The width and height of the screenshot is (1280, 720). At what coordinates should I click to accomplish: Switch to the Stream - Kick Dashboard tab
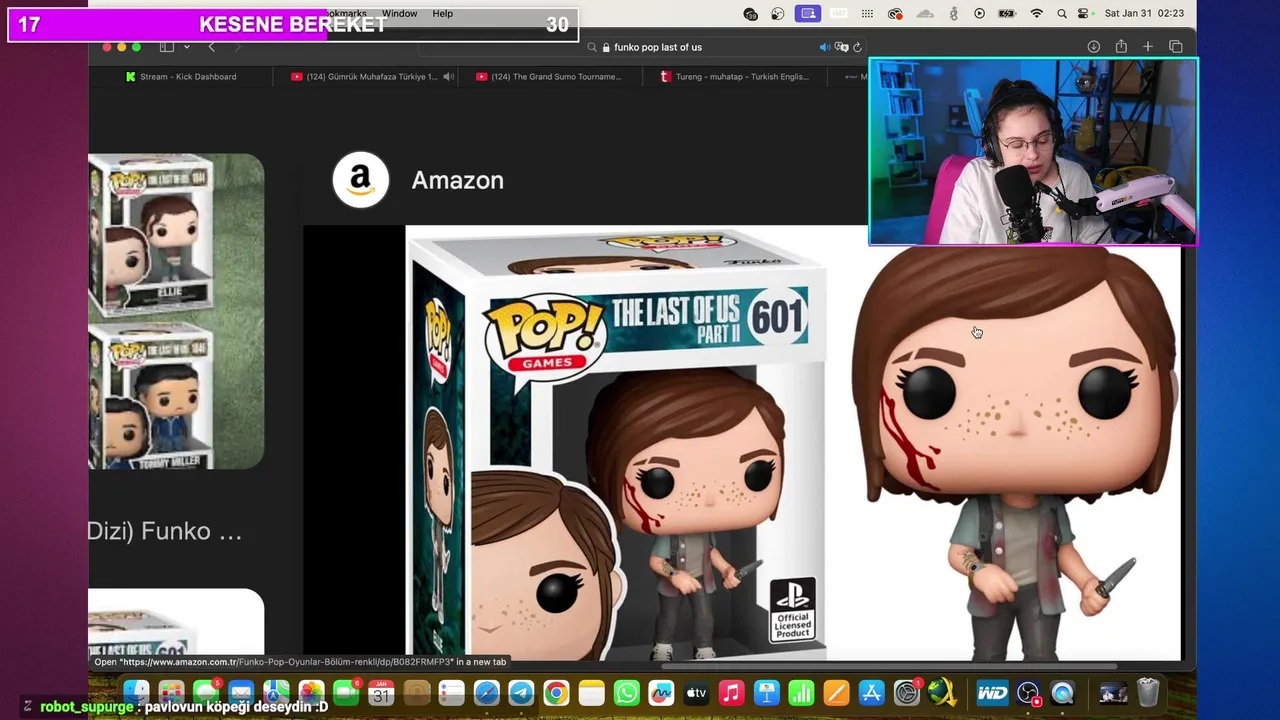coord(180,76)
